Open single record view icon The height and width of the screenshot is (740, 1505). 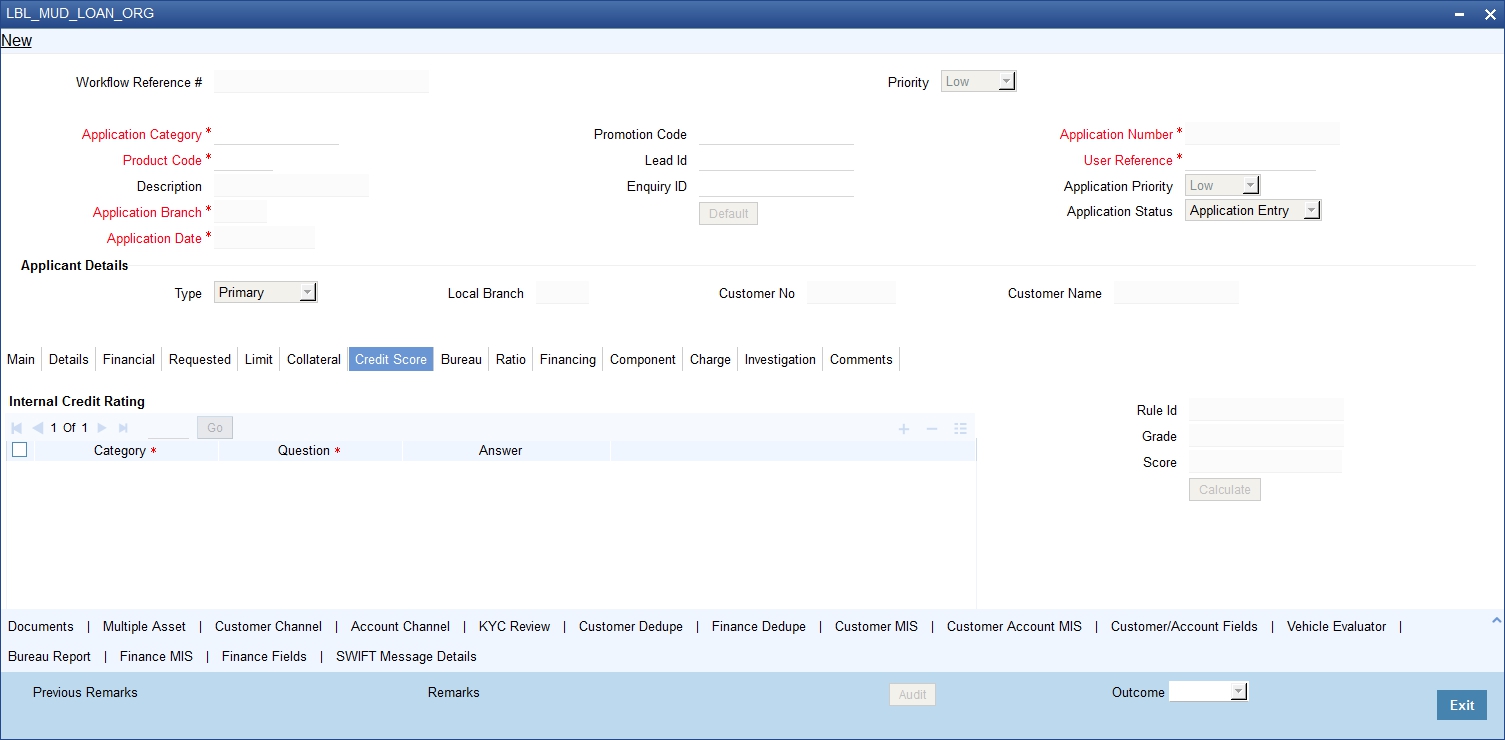[x=960, y=428]
